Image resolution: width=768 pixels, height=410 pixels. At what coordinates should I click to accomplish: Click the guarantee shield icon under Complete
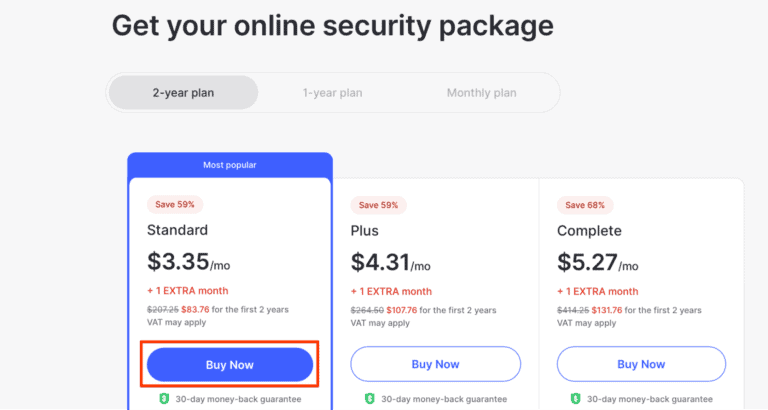(575, 398)
